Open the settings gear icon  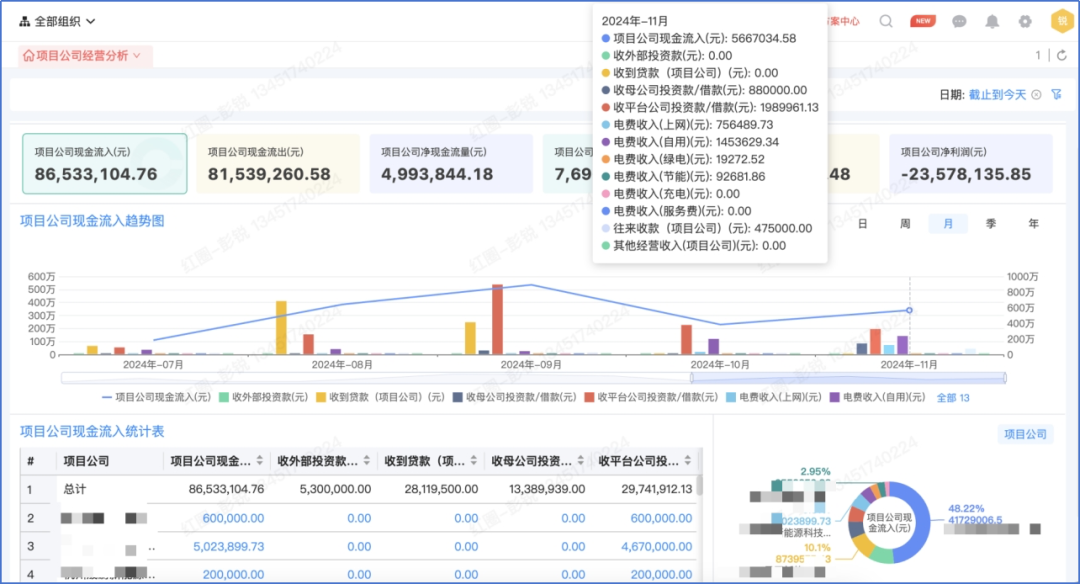1025,21
